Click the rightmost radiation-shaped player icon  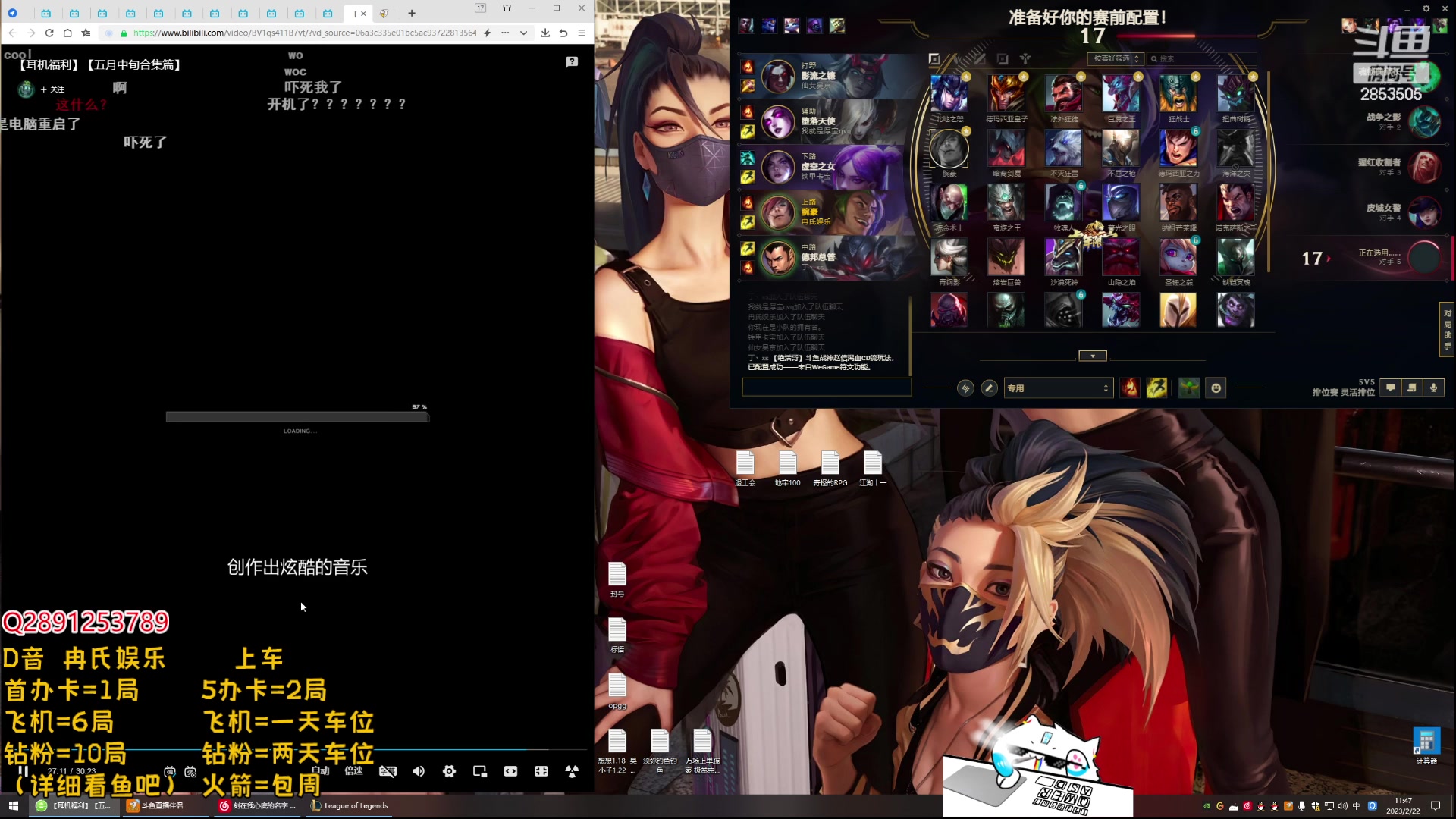572,771
